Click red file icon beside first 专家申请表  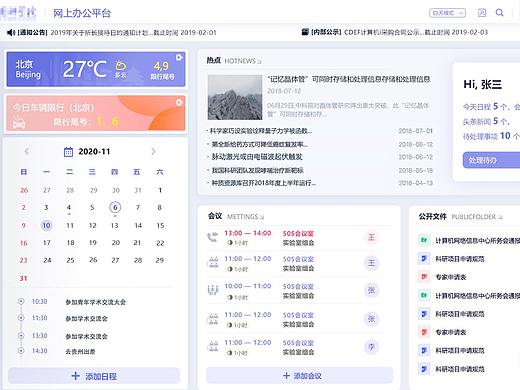tap(424, 276)
